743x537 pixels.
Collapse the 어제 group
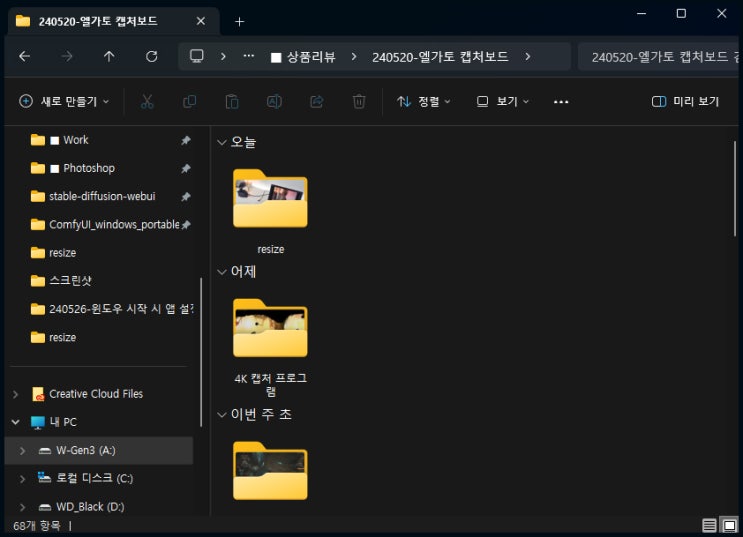pos(221,272)
